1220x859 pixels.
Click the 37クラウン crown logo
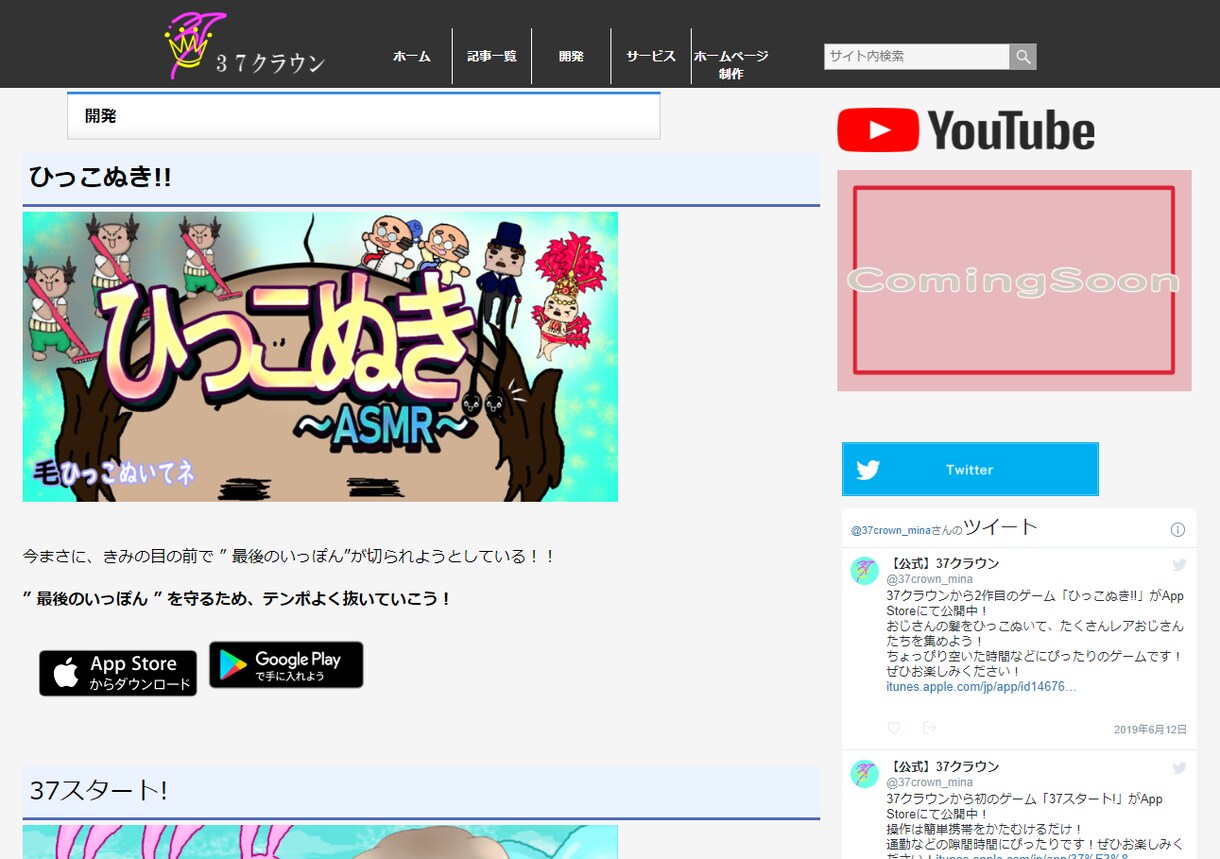(245, 46)
